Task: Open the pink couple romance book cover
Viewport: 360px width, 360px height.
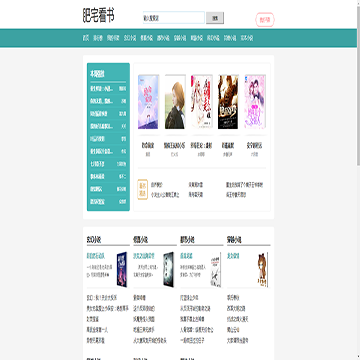Action: (255, 102)
